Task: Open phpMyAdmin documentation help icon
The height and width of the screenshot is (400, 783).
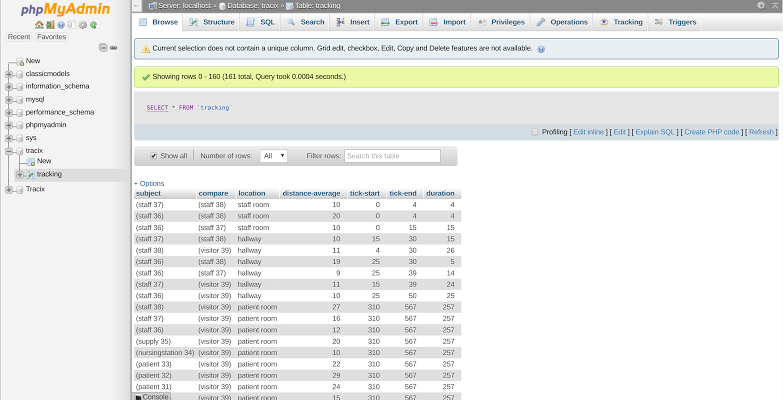Action: [61, 25]
